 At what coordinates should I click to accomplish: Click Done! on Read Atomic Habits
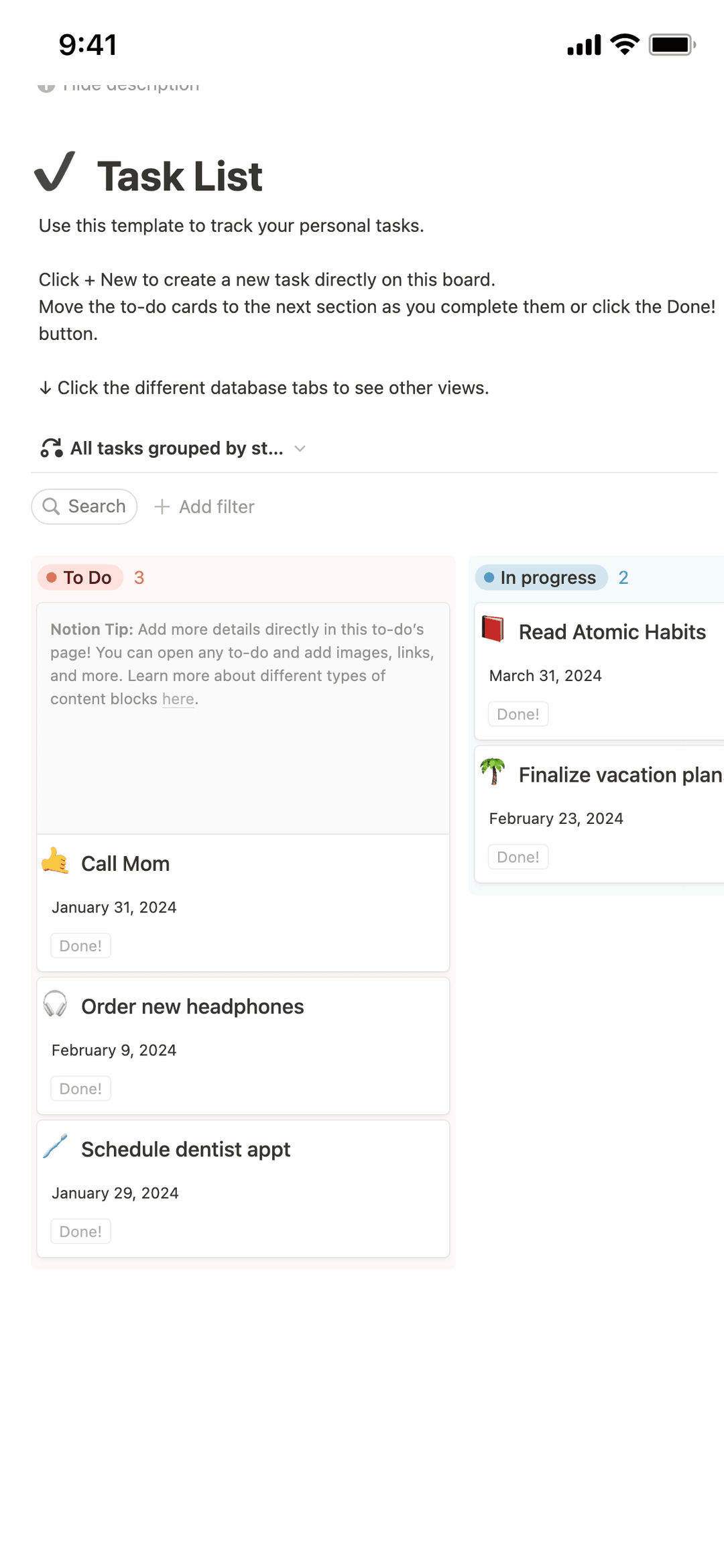coord(518,713)
